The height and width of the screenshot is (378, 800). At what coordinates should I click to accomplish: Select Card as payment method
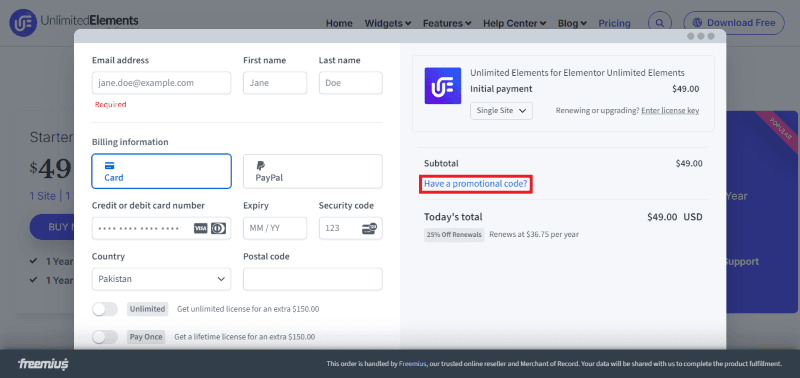pos(161,171)
